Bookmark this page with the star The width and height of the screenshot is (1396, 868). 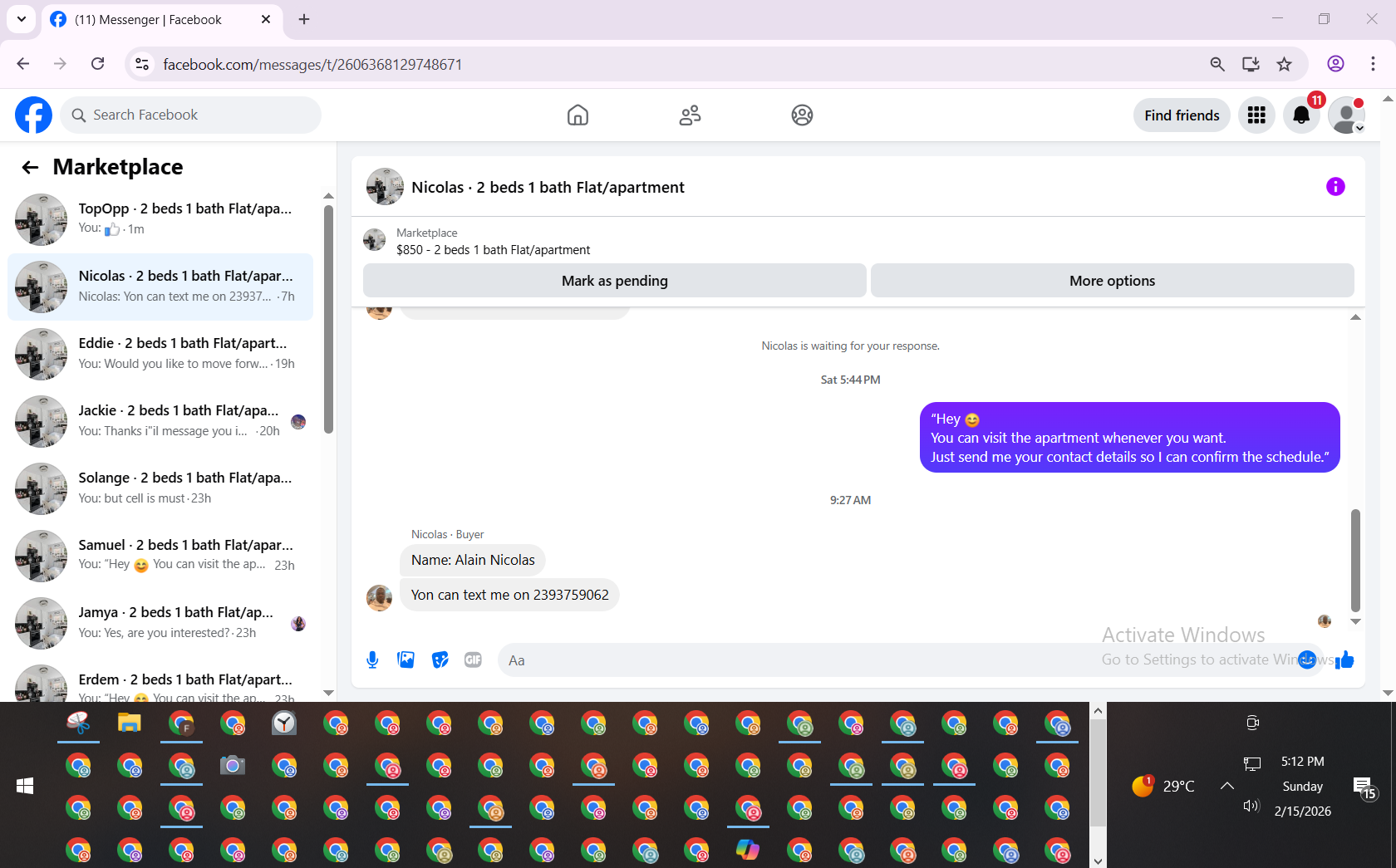[1285, 64]
